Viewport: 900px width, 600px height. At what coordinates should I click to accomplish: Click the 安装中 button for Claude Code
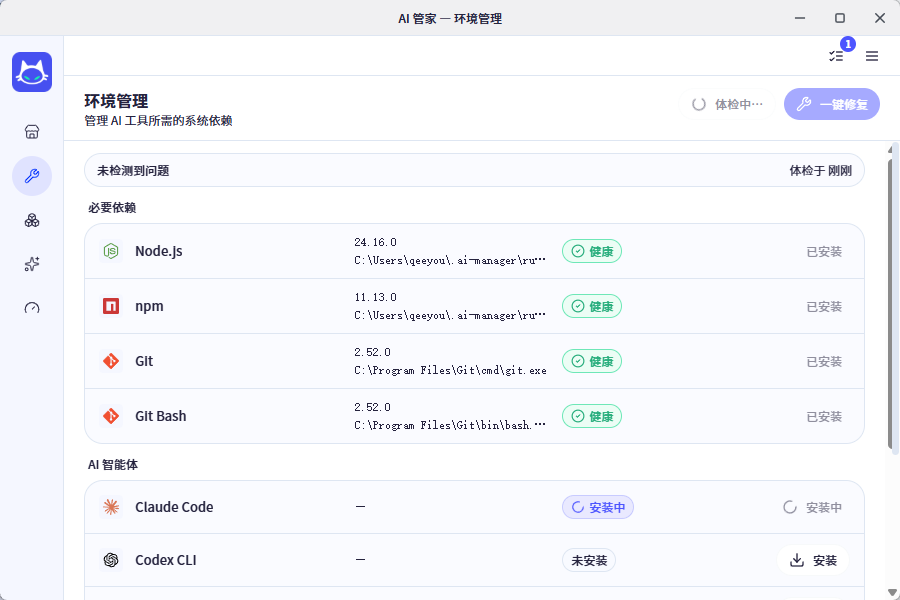pos(813,507)
